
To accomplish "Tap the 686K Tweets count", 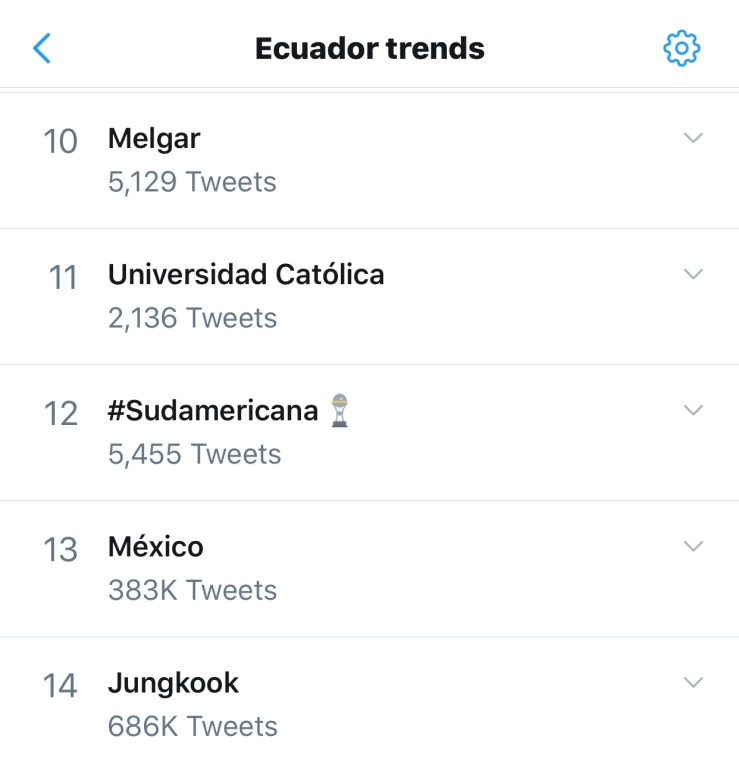I will coord(192,726).
